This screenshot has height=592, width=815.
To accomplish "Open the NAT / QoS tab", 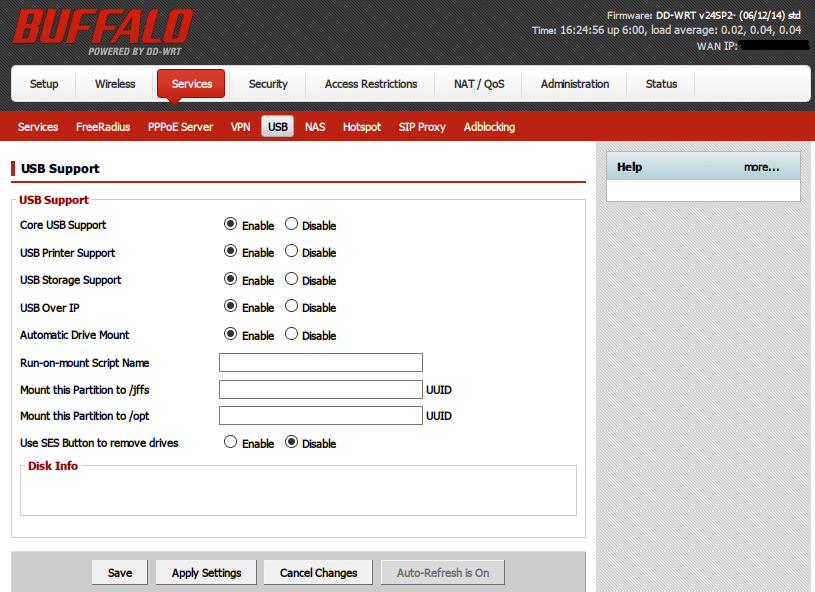I will [x=479, y=84].
